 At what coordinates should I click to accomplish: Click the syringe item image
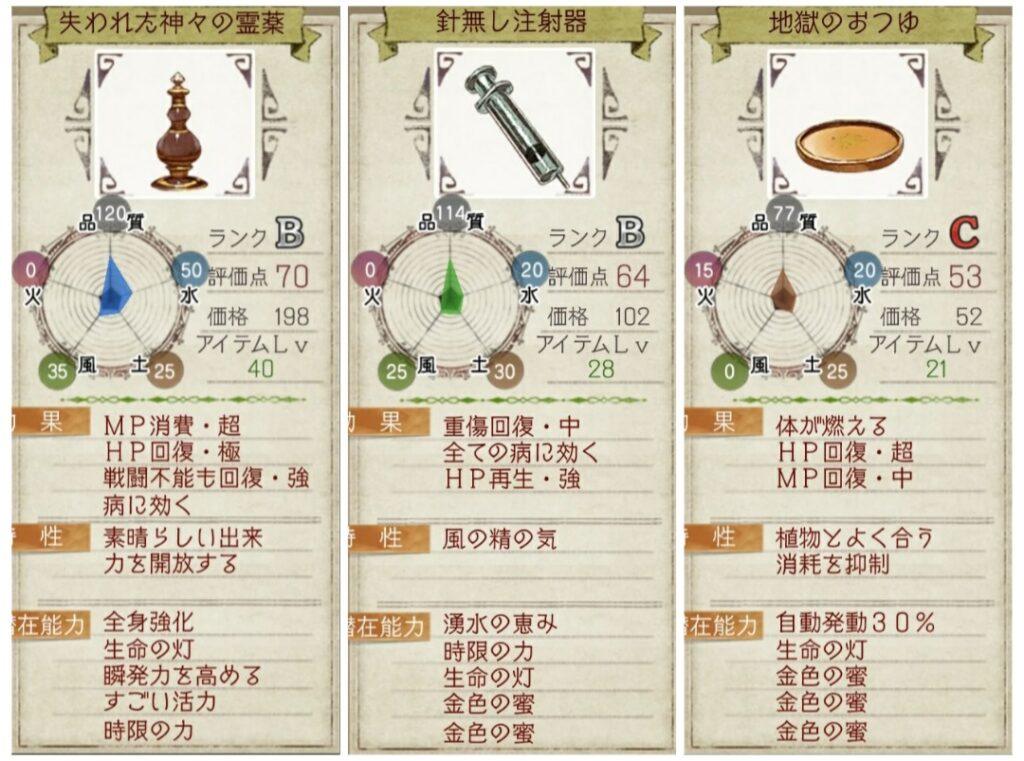[517, 125]
